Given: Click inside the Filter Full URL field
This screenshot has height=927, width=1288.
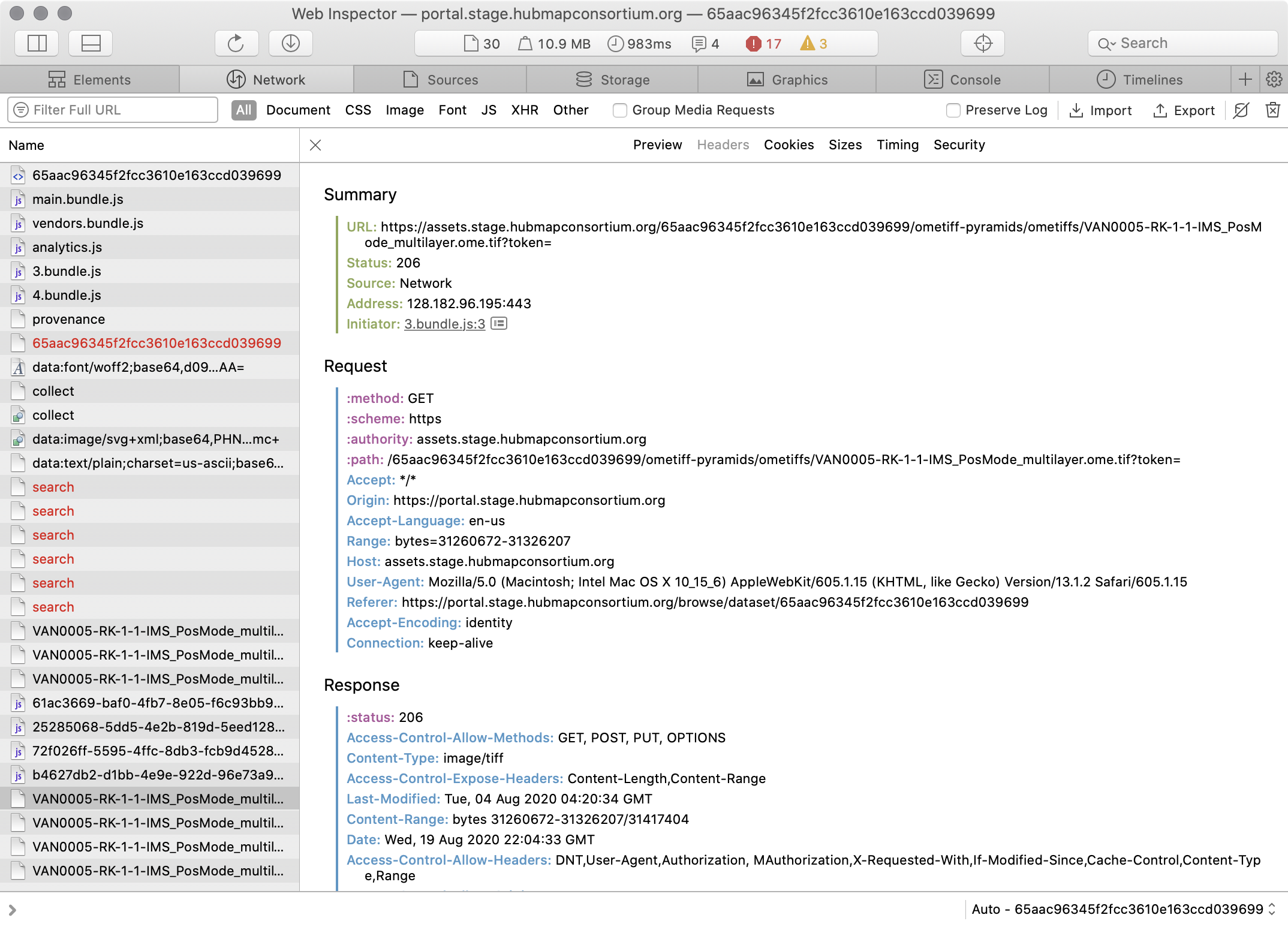Looking at the screenshot, I should [112, 110].
